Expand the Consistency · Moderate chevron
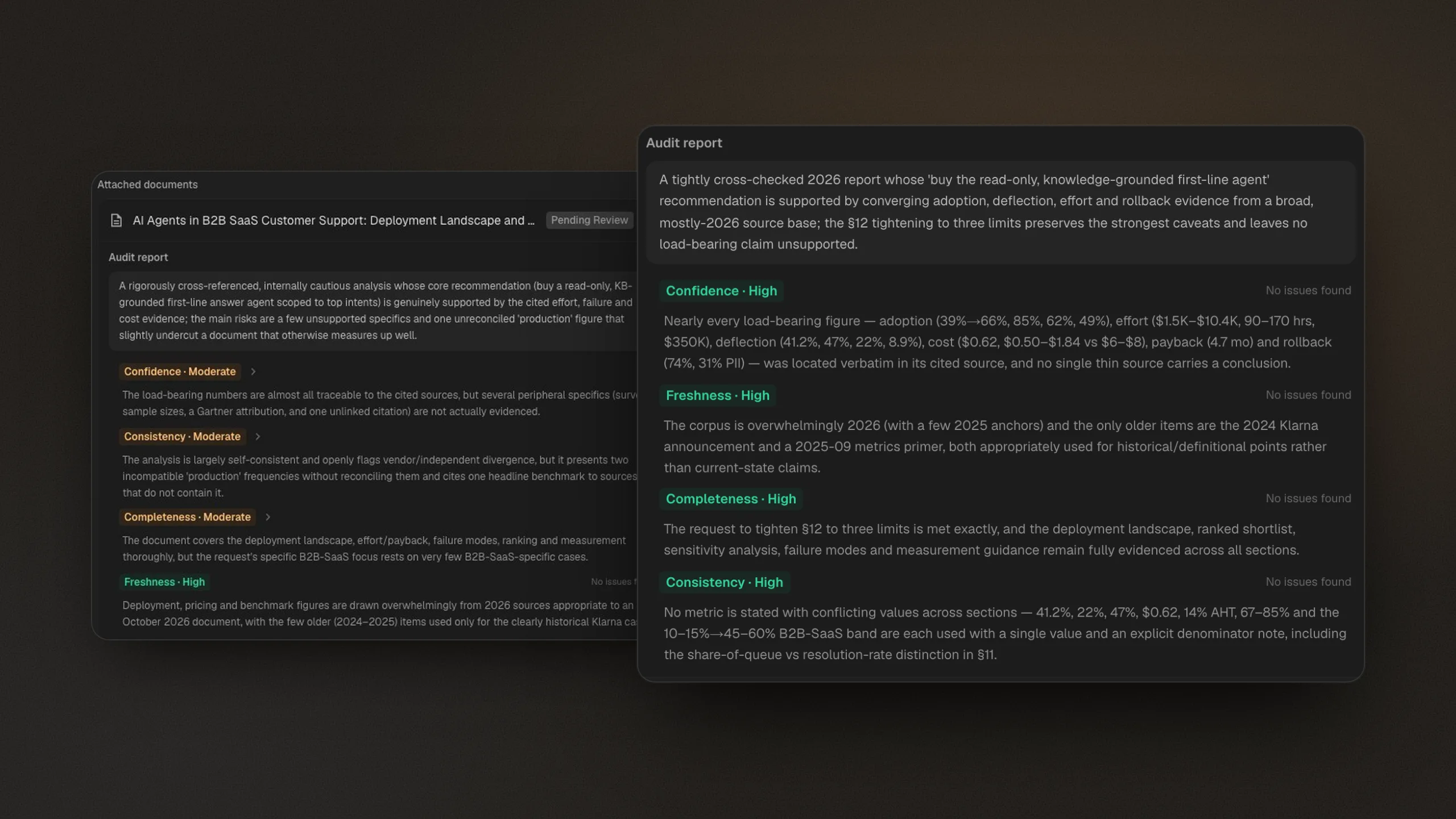This screenshot has width=1456, height=819. (x=258, y=437)
